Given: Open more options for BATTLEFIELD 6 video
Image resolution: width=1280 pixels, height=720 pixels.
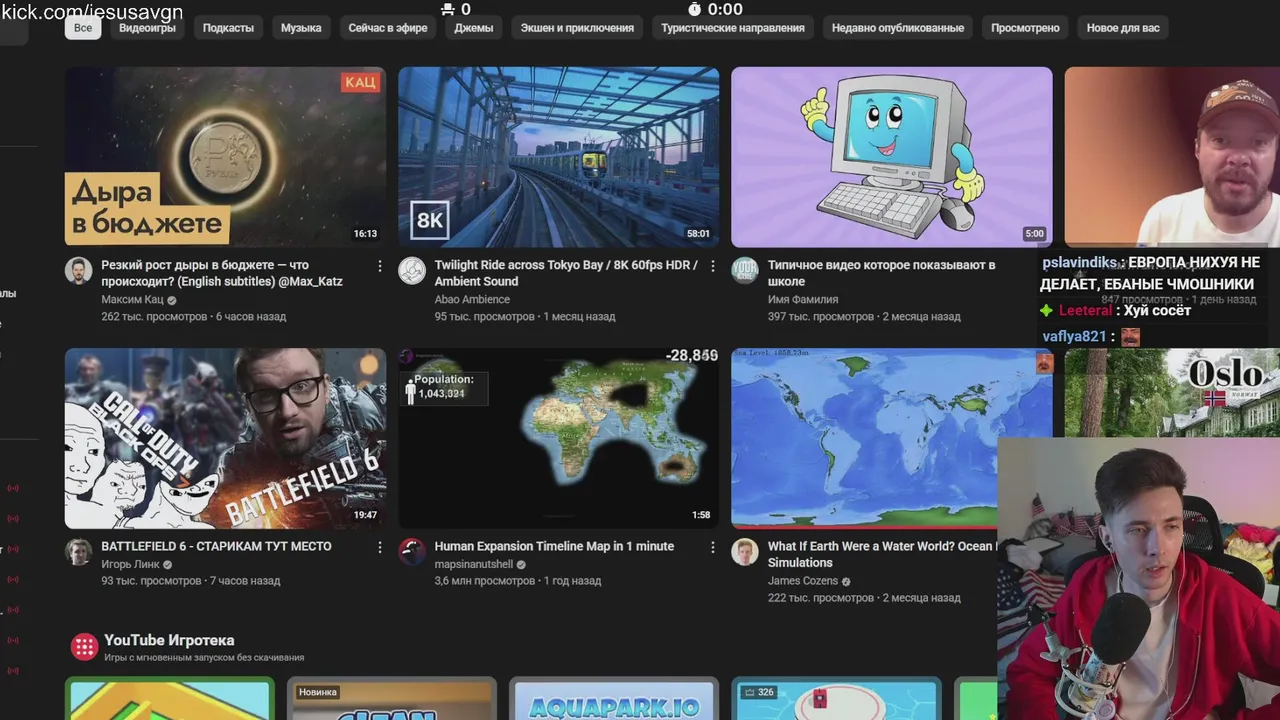Looking at the screenshot, I should (379, 547).
